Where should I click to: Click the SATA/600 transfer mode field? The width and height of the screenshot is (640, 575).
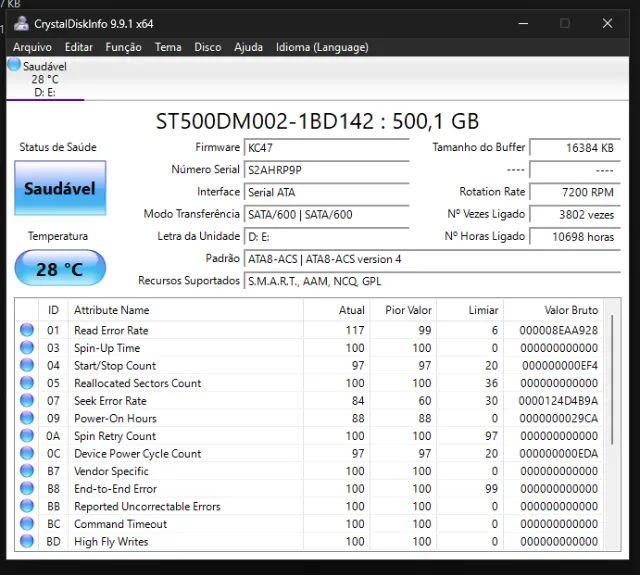tap(327, 214)
